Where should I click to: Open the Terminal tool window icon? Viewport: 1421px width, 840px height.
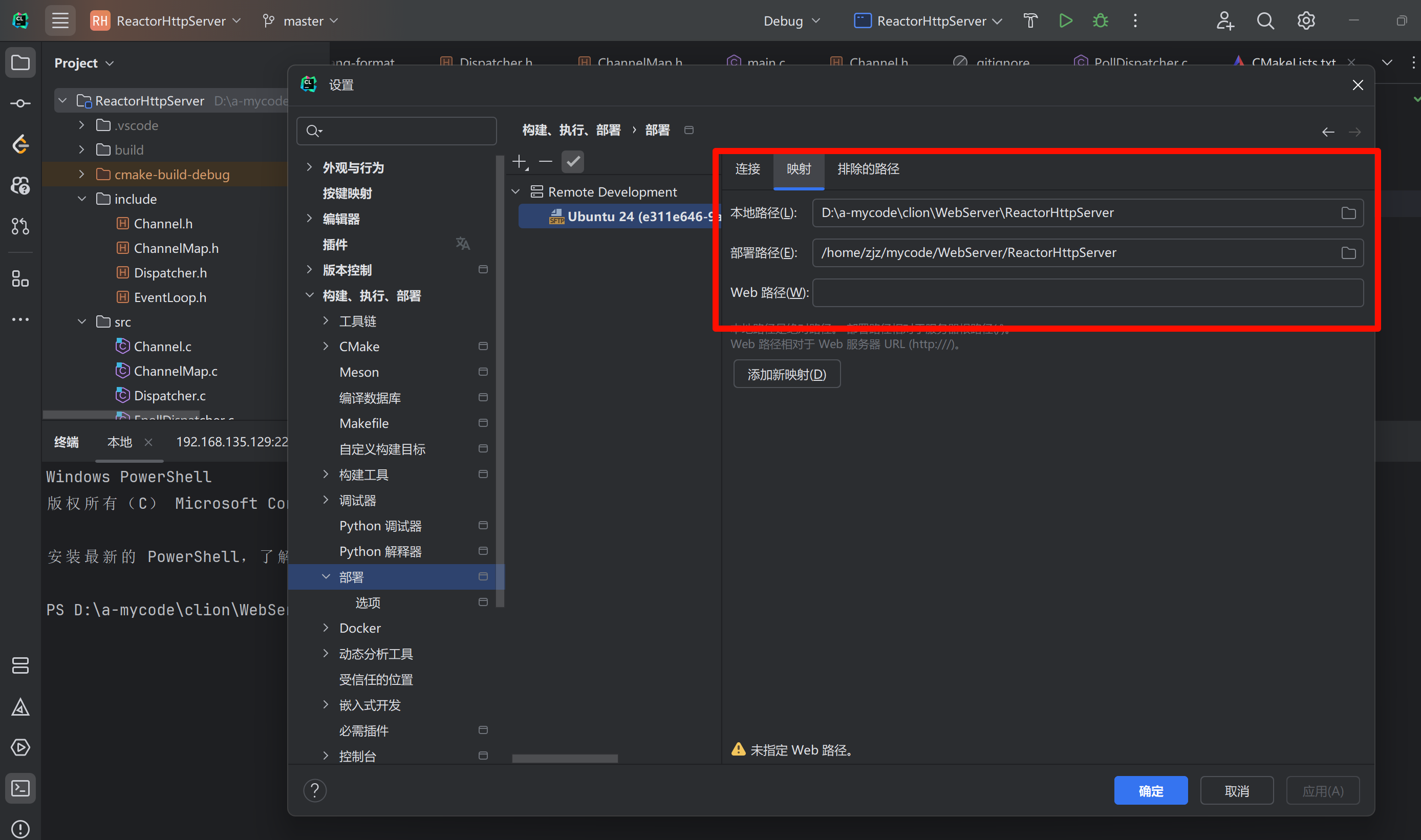[x=20, y=788]
